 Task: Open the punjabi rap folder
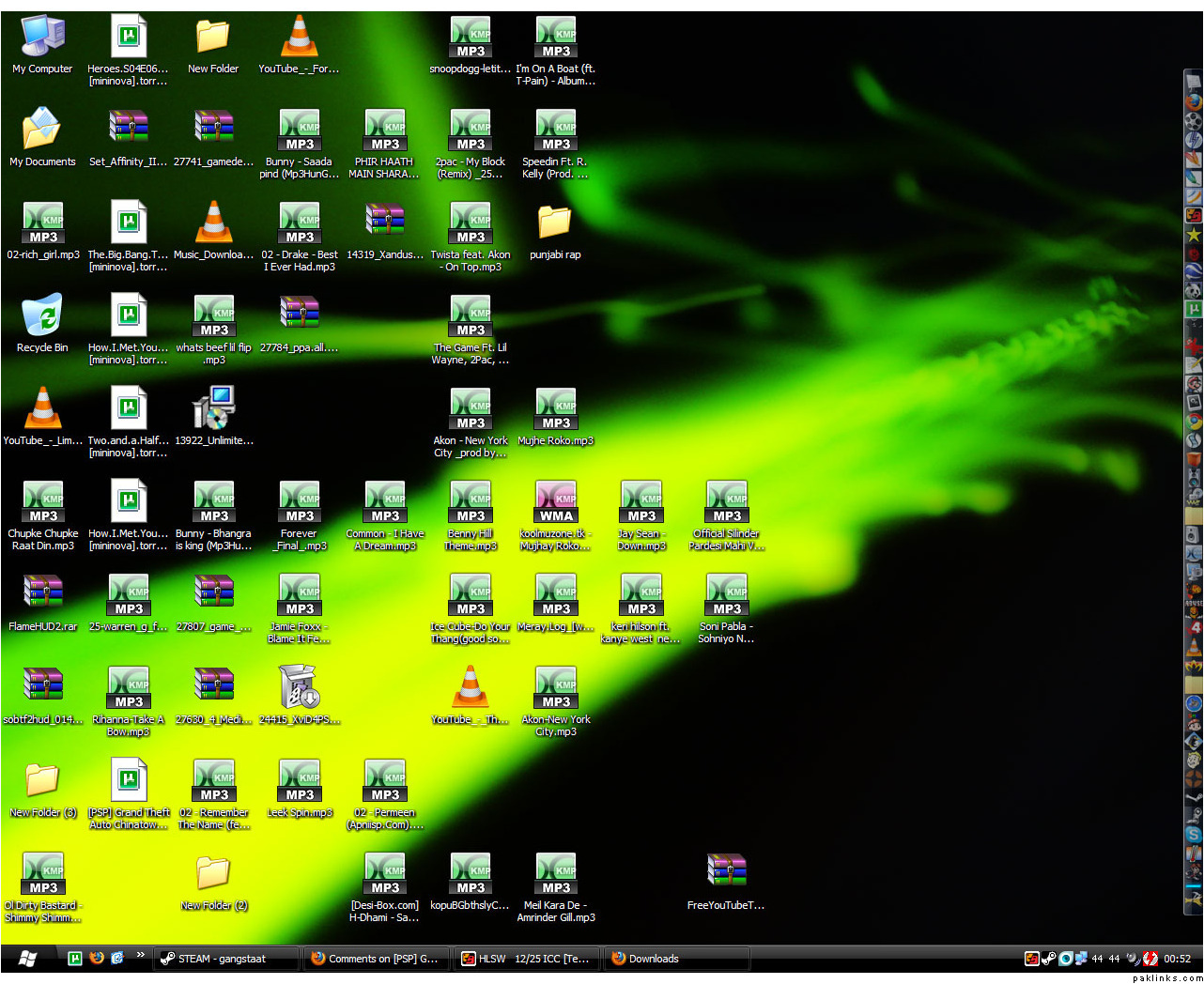[554, 223]
